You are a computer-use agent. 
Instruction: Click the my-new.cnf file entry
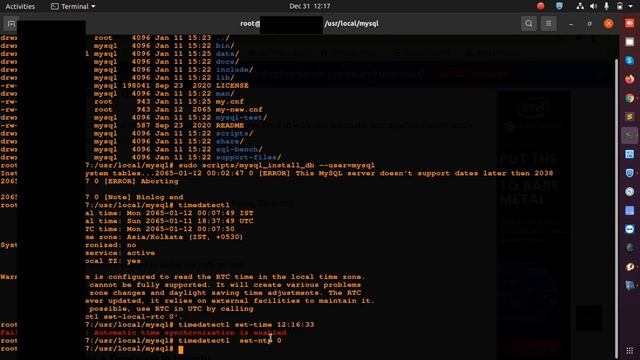[x=239, y=109]
